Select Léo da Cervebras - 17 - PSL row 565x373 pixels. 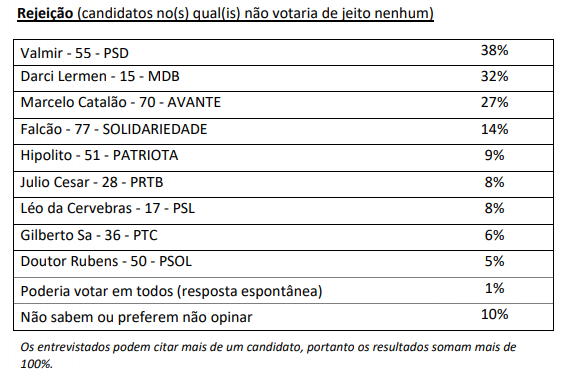coord(283,210)
